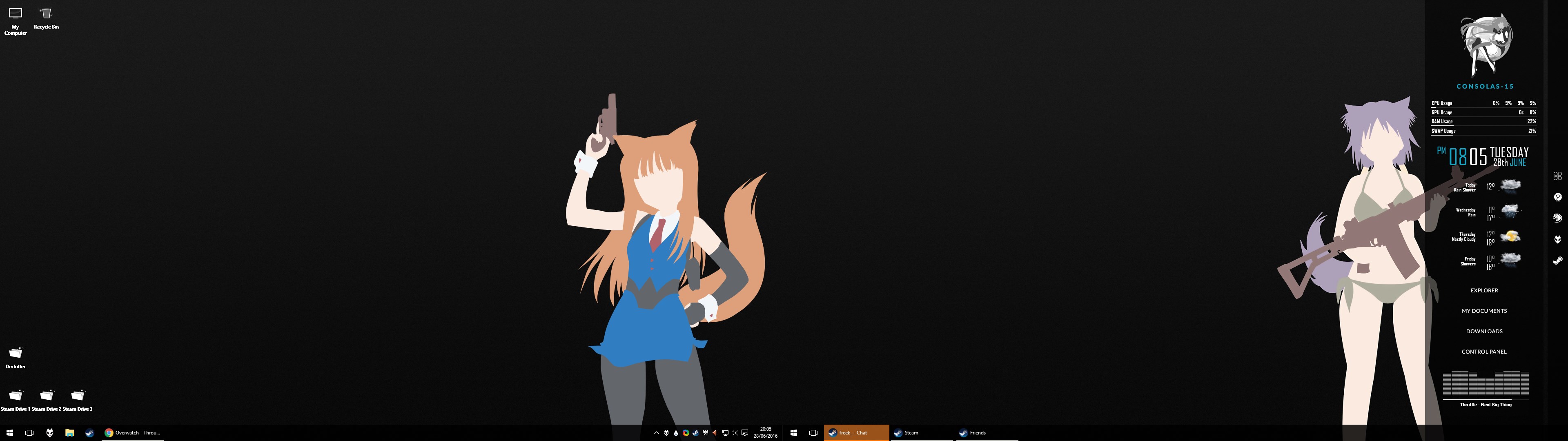1568x441 pixels.
Task: Switch to the Overwatch Chrome window
Action: point(133,433)
